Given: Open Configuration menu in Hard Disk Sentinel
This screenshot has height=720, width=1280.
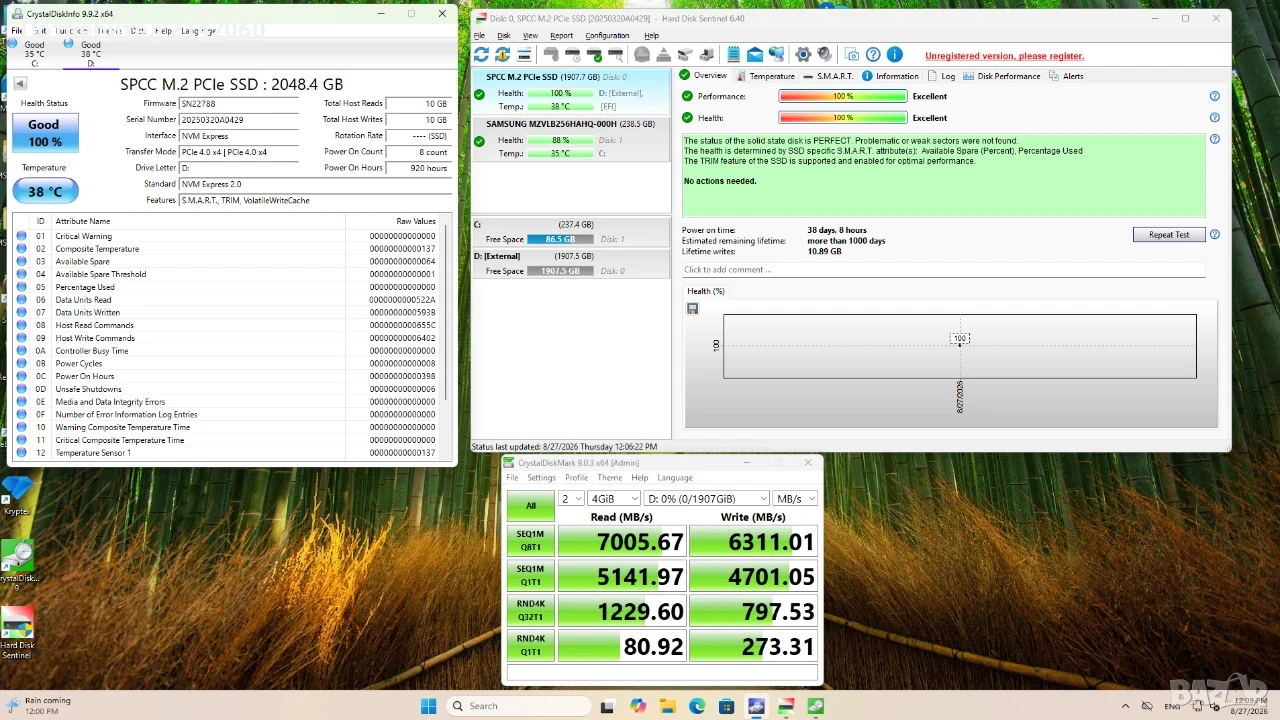Looking at the screenshot, I should tap(607, 35).
